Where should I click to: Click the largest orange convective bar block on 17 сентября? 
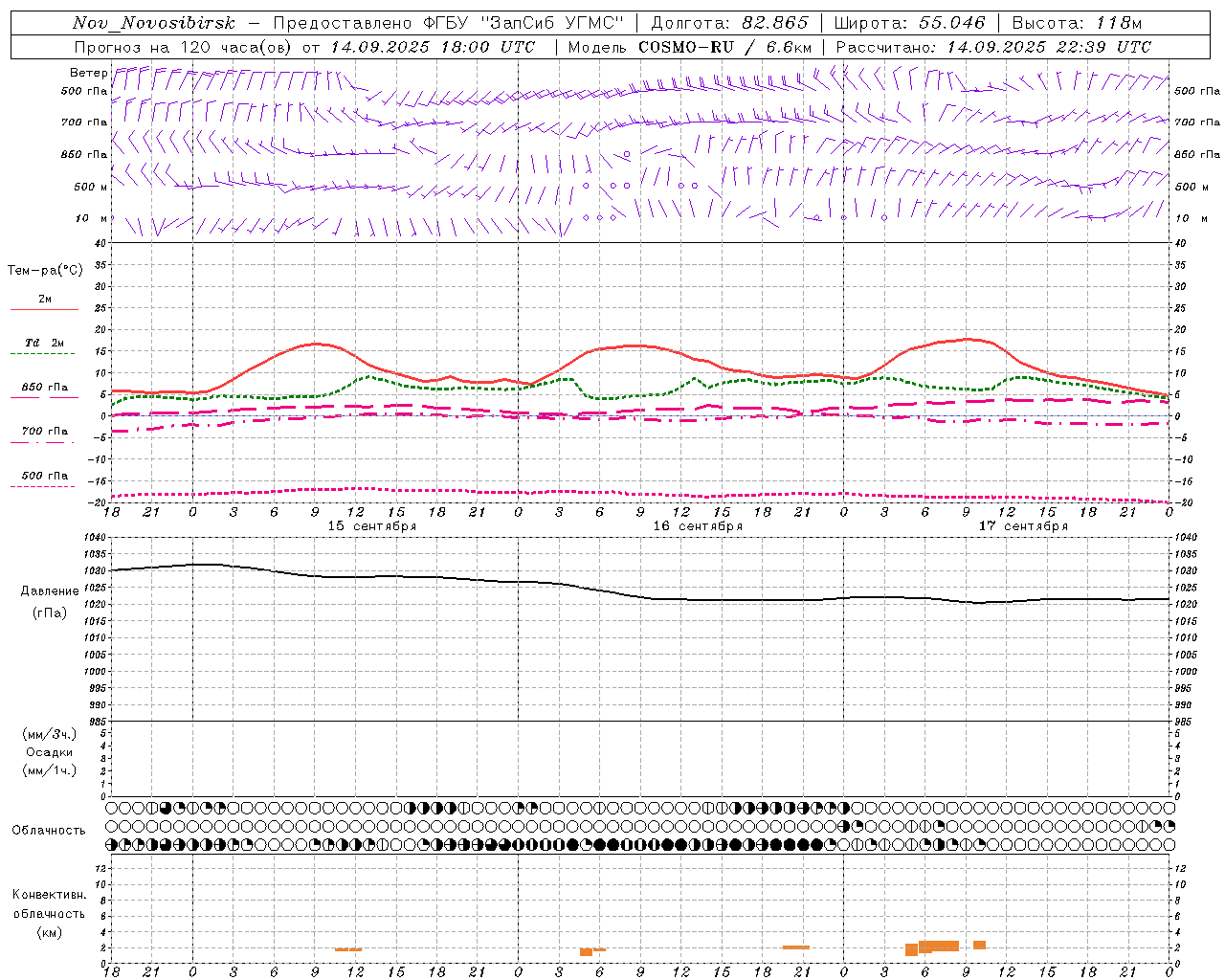pos(939,946)
